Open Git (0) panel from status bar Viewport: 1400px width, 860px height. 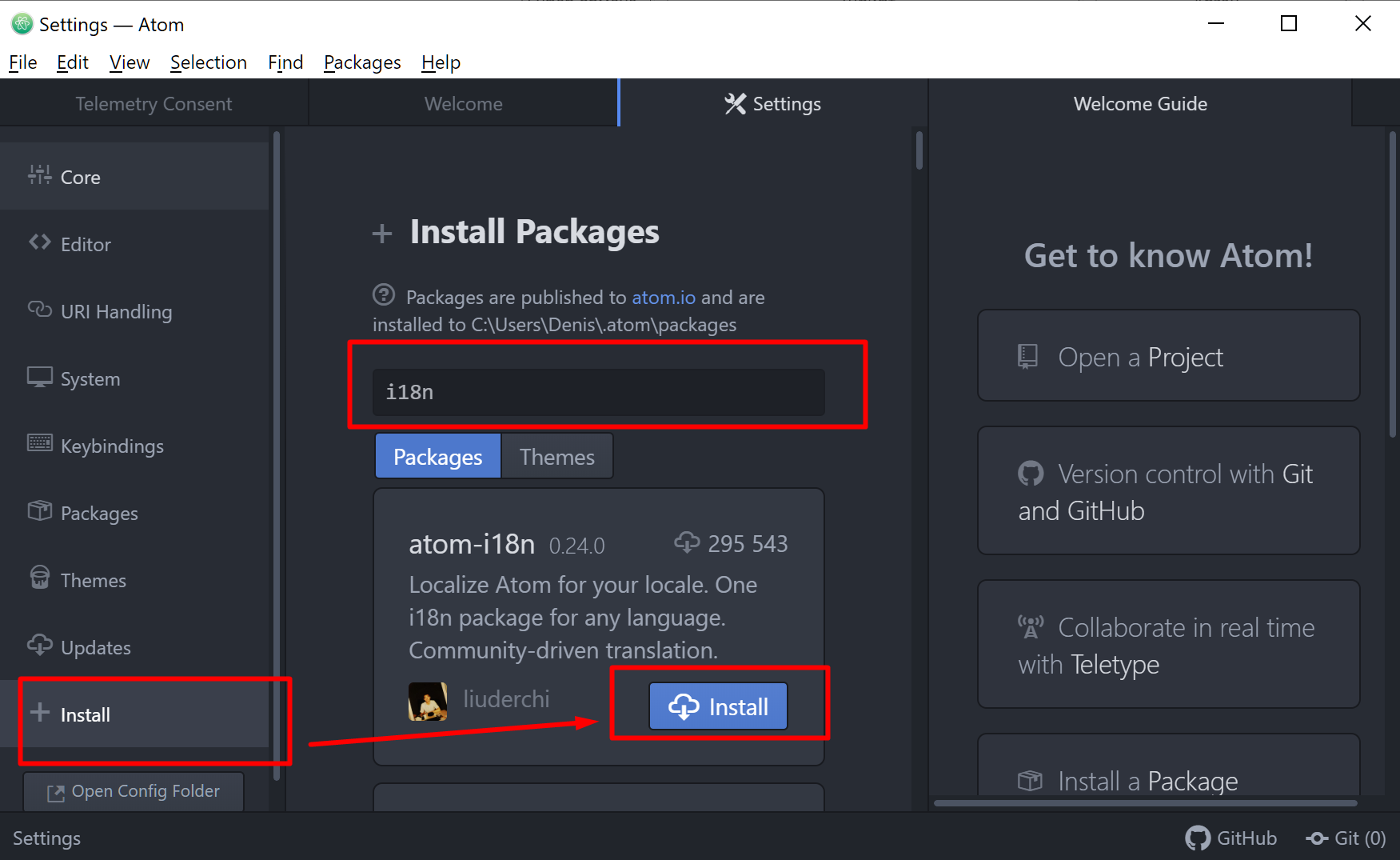[1346, 838]
